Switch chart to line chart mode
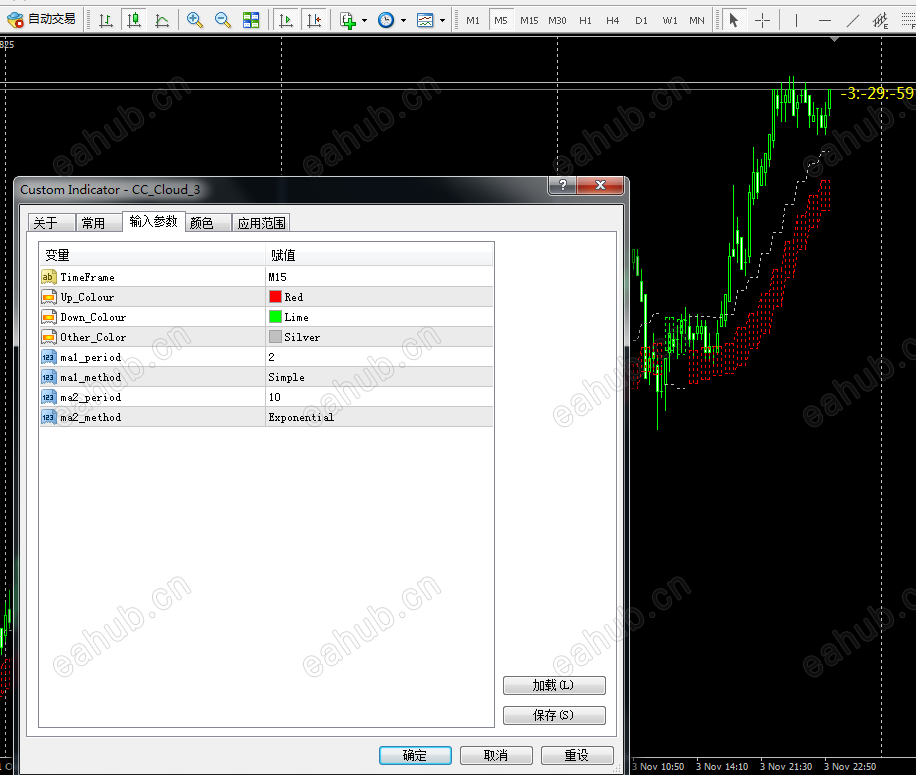The width and height of the screenshot is (916, 775). [x=162, y=20]
